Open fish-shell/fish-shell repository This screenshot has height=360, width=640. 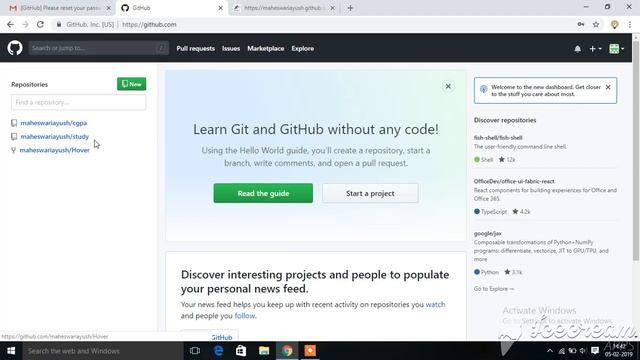[498, 138]
